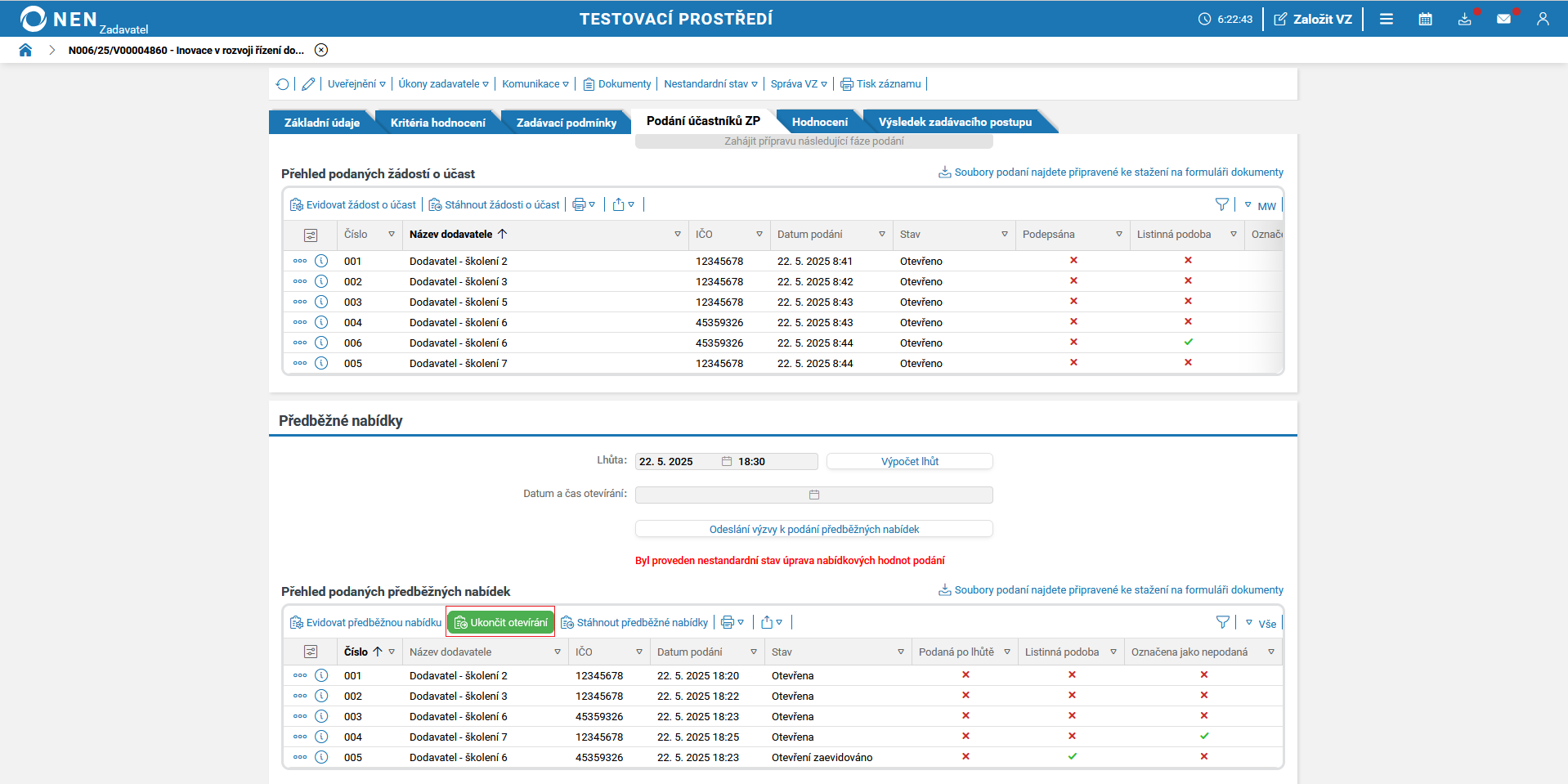
Task: Click the pencil edit icon
Action: [x=308, y=84]
